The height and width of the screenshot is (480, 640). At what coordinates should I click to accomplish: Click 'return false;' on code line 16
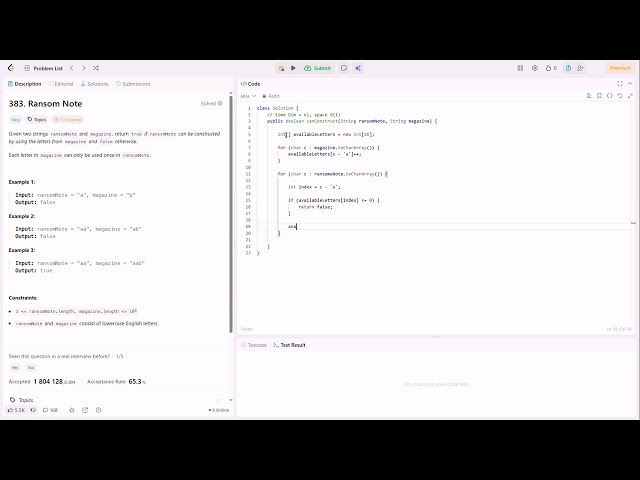(x=316, y=207)
